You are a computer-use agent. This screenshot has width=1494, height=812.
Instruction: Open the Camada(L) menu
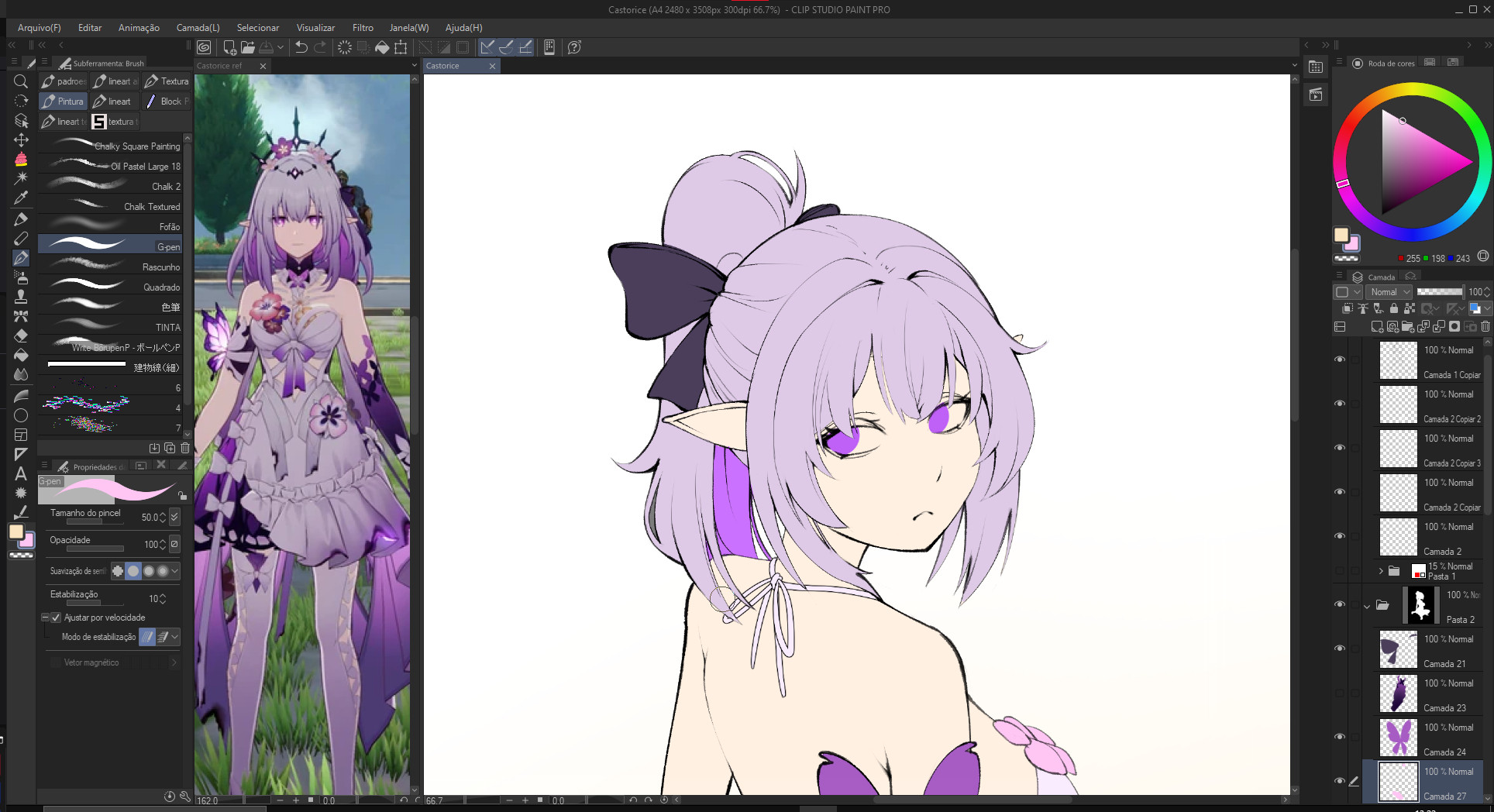(x=198, y=28)
